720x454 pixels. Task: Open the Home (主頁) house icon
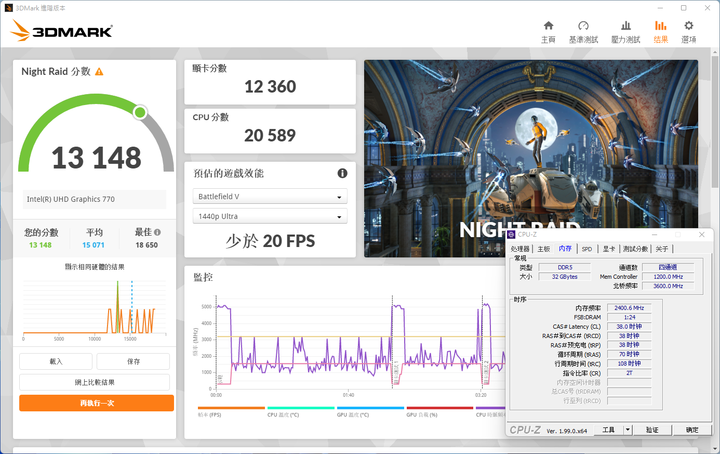(x=548, y=26)
